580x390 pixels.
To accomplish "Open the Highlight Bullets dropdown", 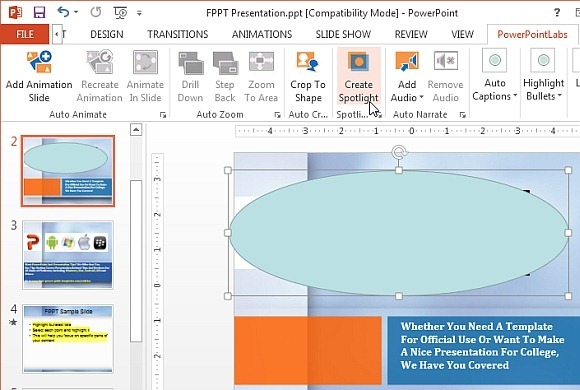I will (x=543, y=90).
